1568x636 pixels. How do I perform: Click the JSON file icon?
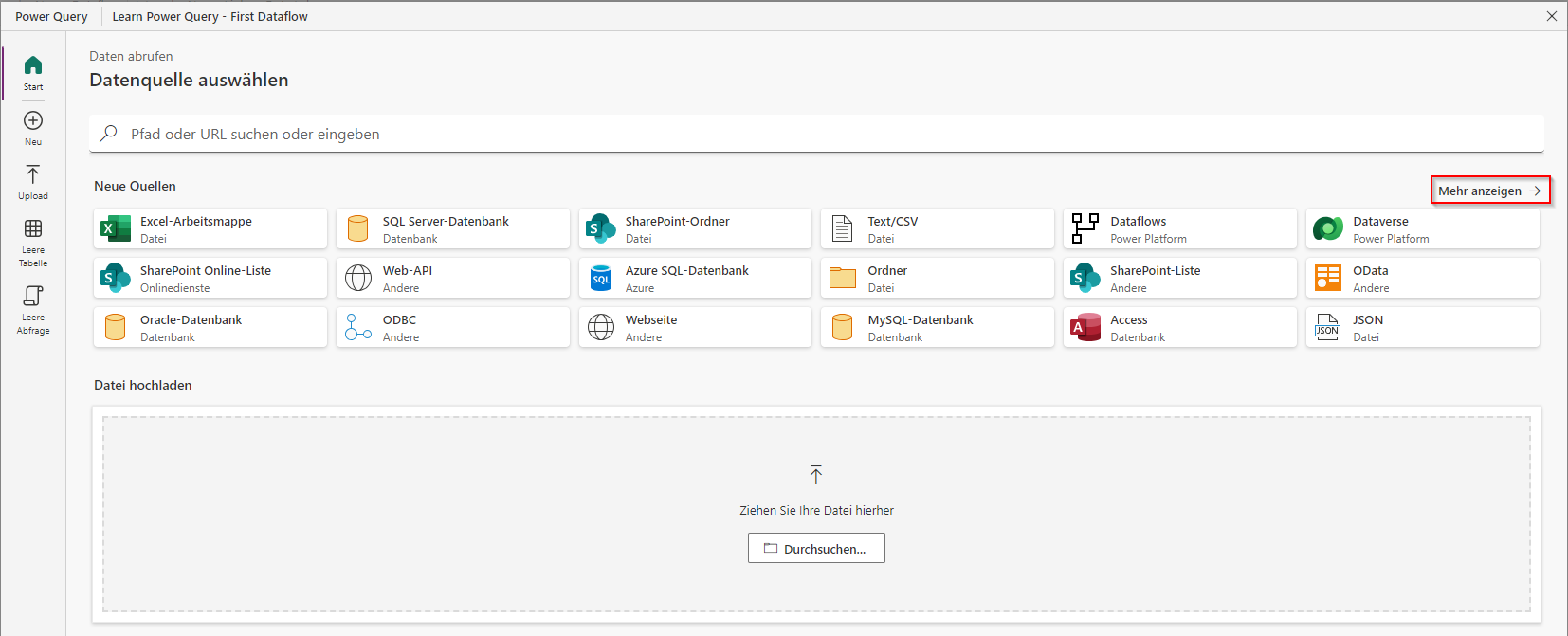click(1328, 327)
